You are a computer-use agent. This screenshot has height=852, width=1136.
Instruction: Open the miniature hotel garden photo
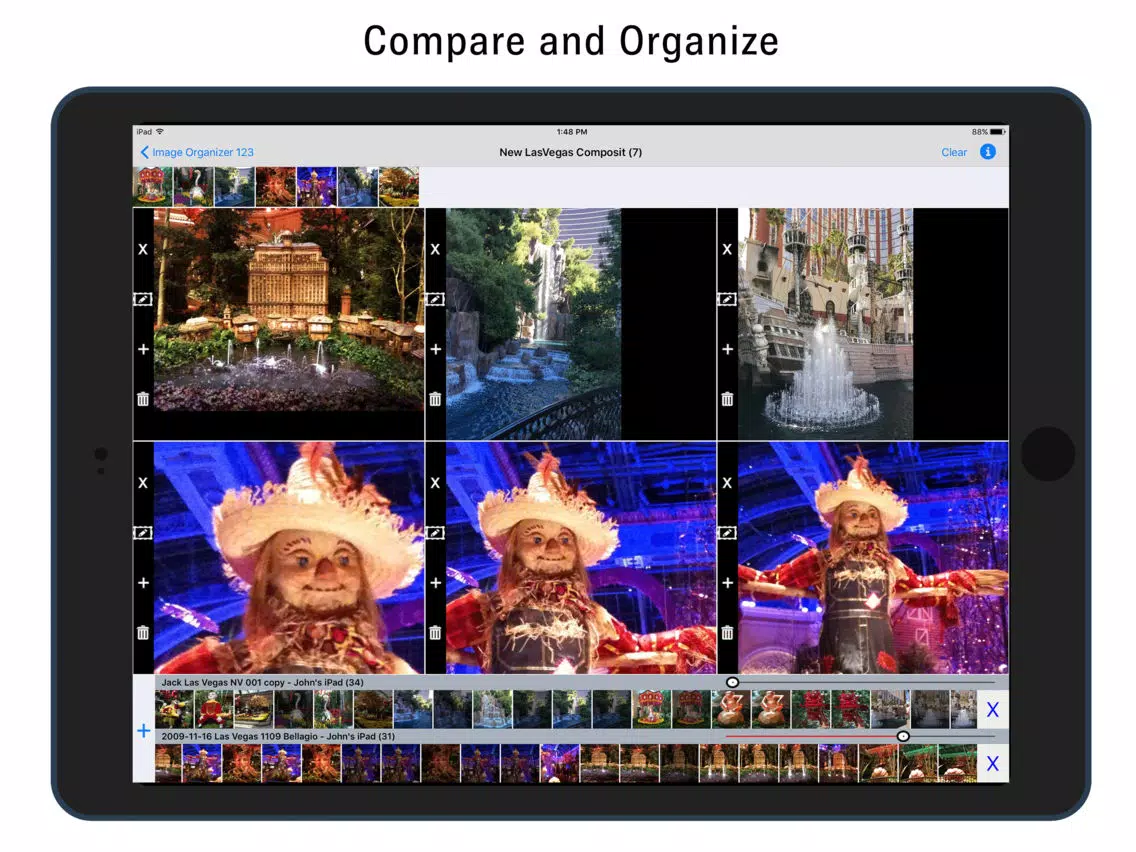point(289,310)
